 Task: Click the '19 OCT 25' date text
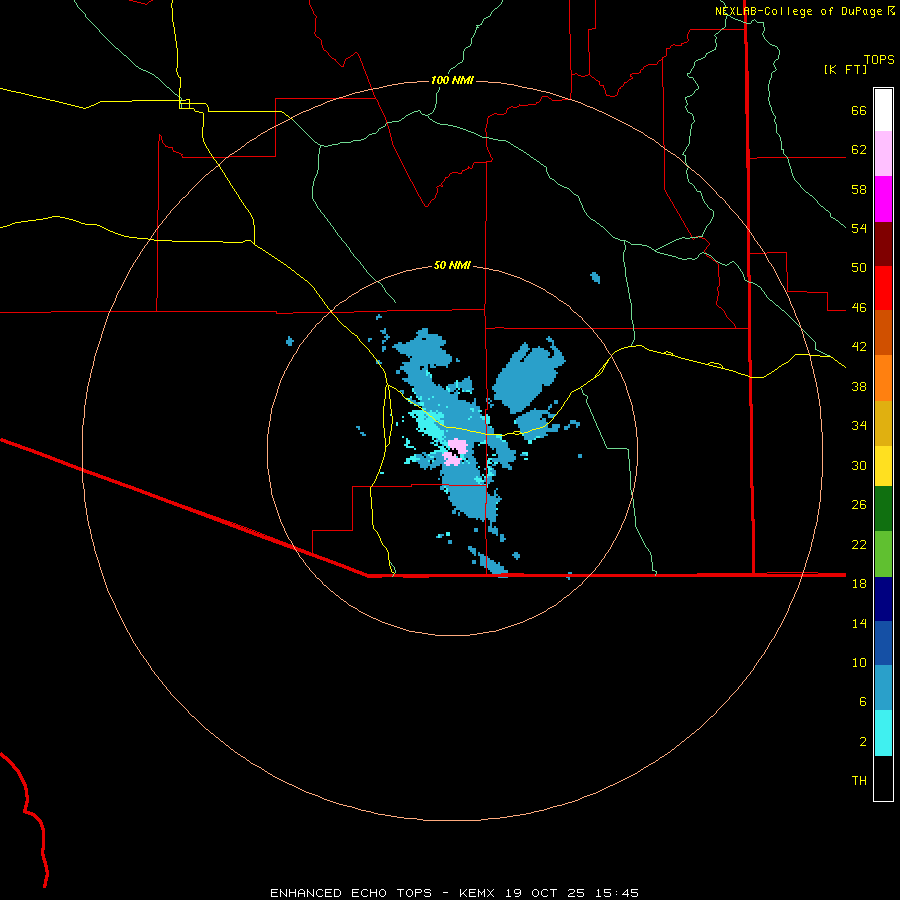(545, 893)
